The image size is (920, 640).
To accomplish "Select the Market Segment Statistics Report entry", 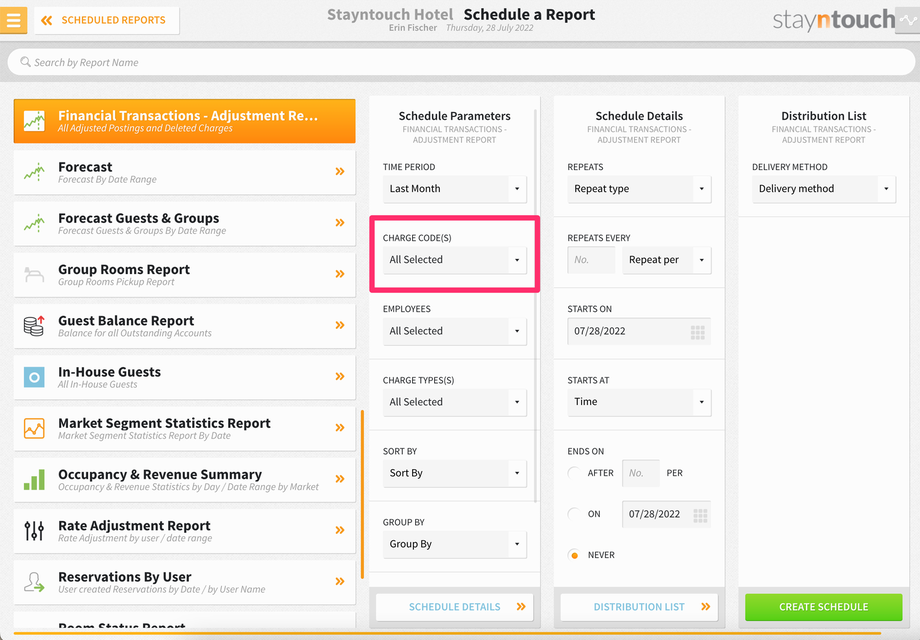I will pos(184,428).
